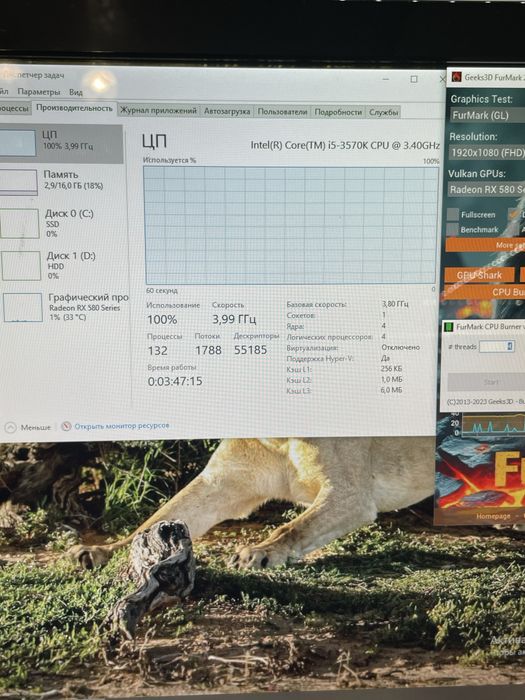This screenshot has height=700, width=525.
Task: Click the # threads input field
Action: coord(496,346)
